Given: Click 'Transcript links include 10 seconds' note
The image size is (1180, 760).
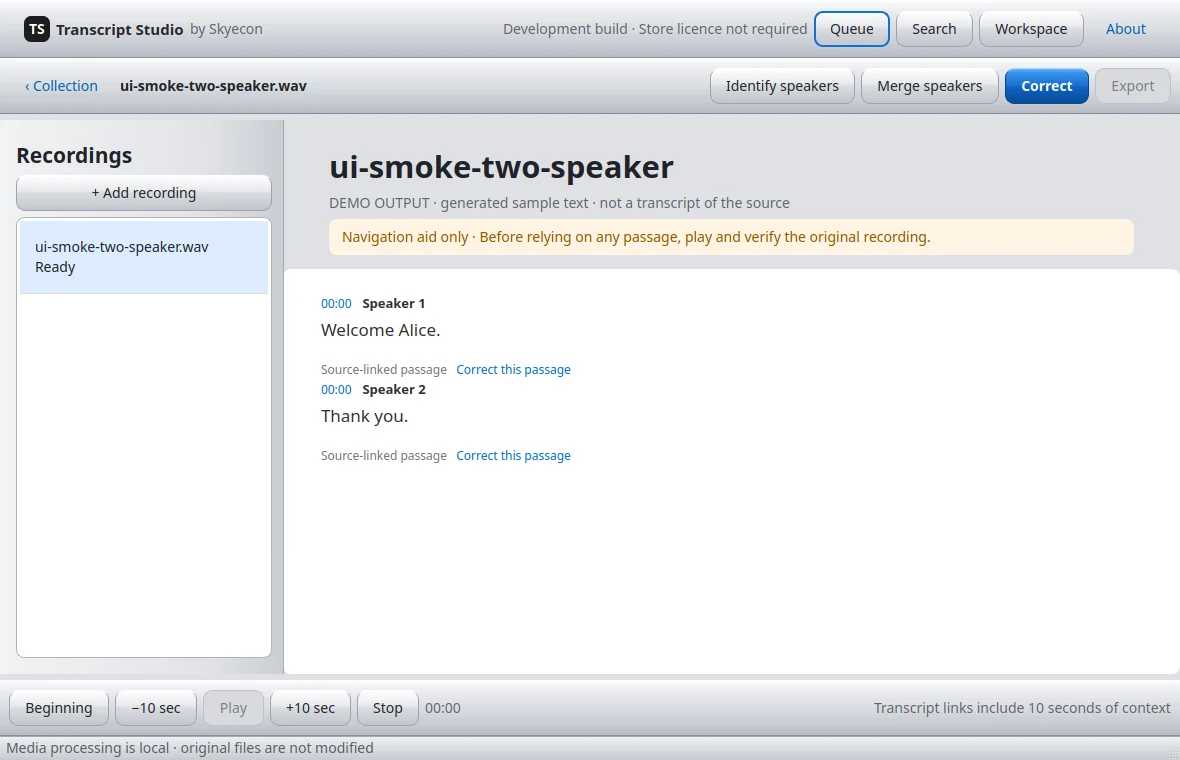Looking at the screenshot, I should coord(1022,708).
